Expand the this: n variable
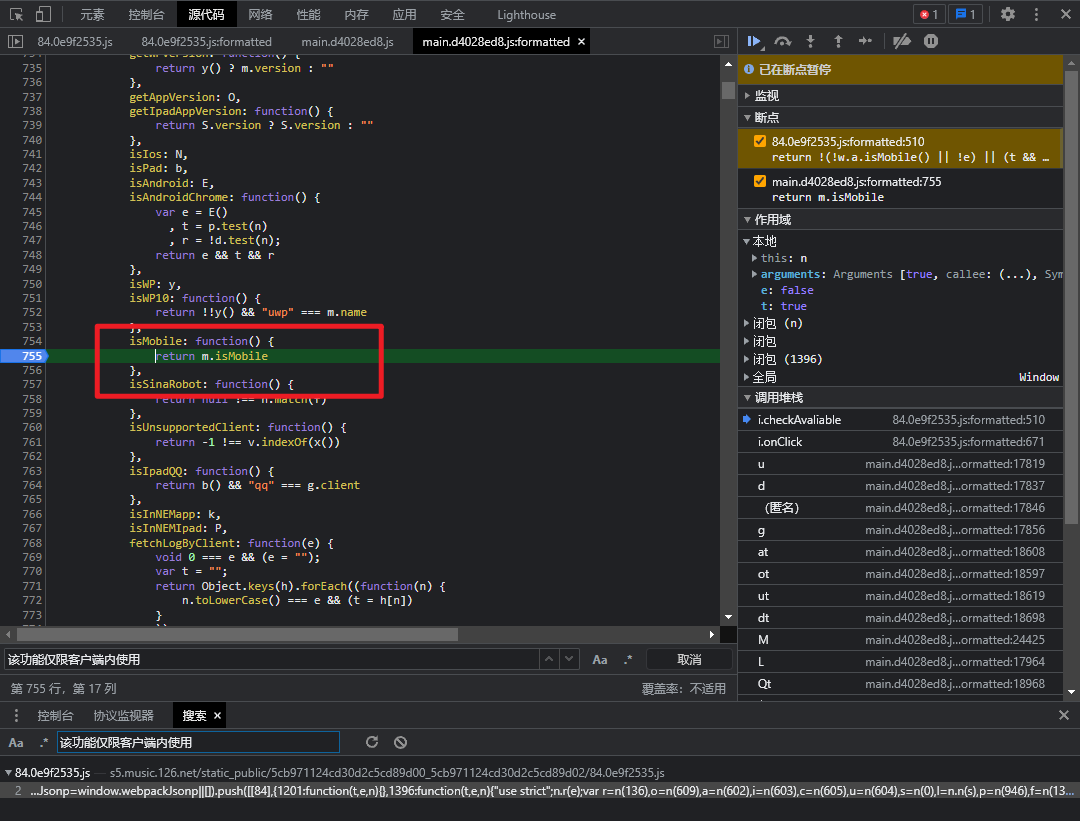The height and width of the screenshot is (821, 1080). point(754,258)
